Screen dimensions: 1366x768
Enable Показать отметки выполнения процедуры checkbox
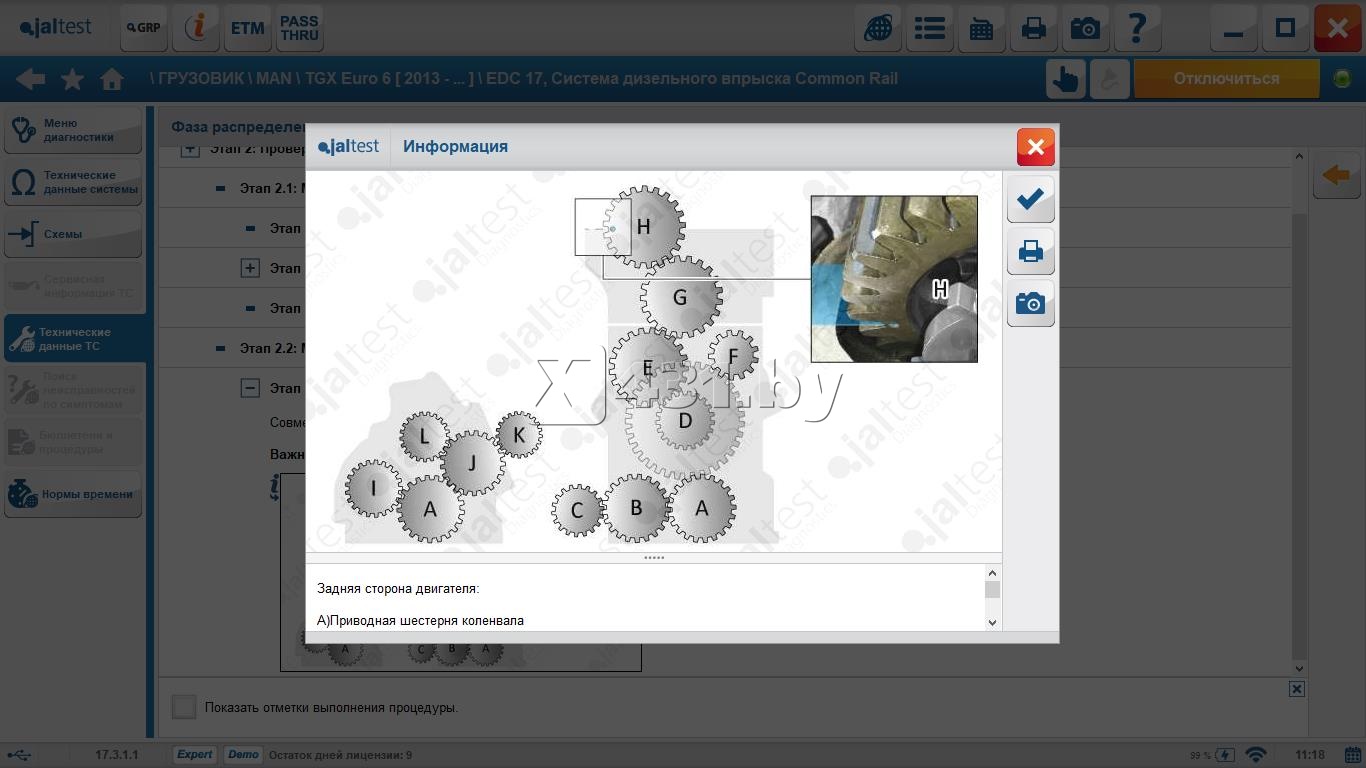[x=184, y=707]
